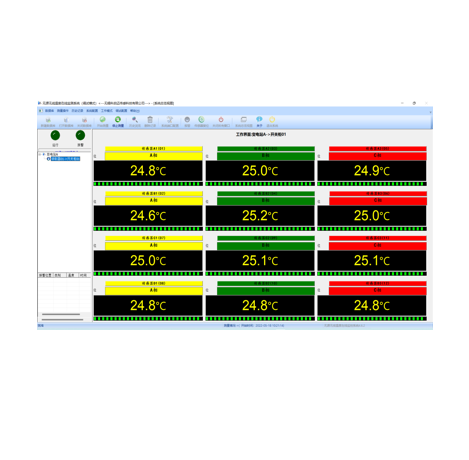The image size is (469, 460).
Task: Click the gray round alarm toolbar icon
Action: pyautogui.click(x=187, y=119)
